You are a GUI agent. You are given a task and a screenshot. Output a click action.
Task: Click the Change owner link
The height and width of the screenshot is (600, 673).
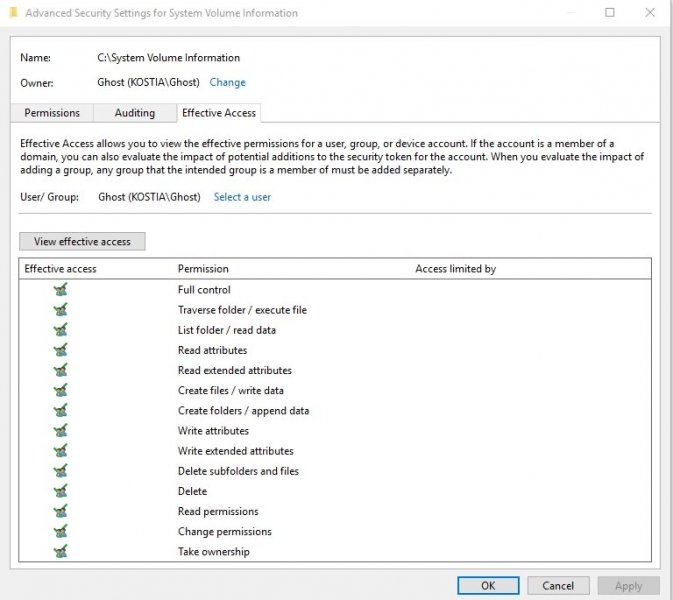tap(227, 82)
